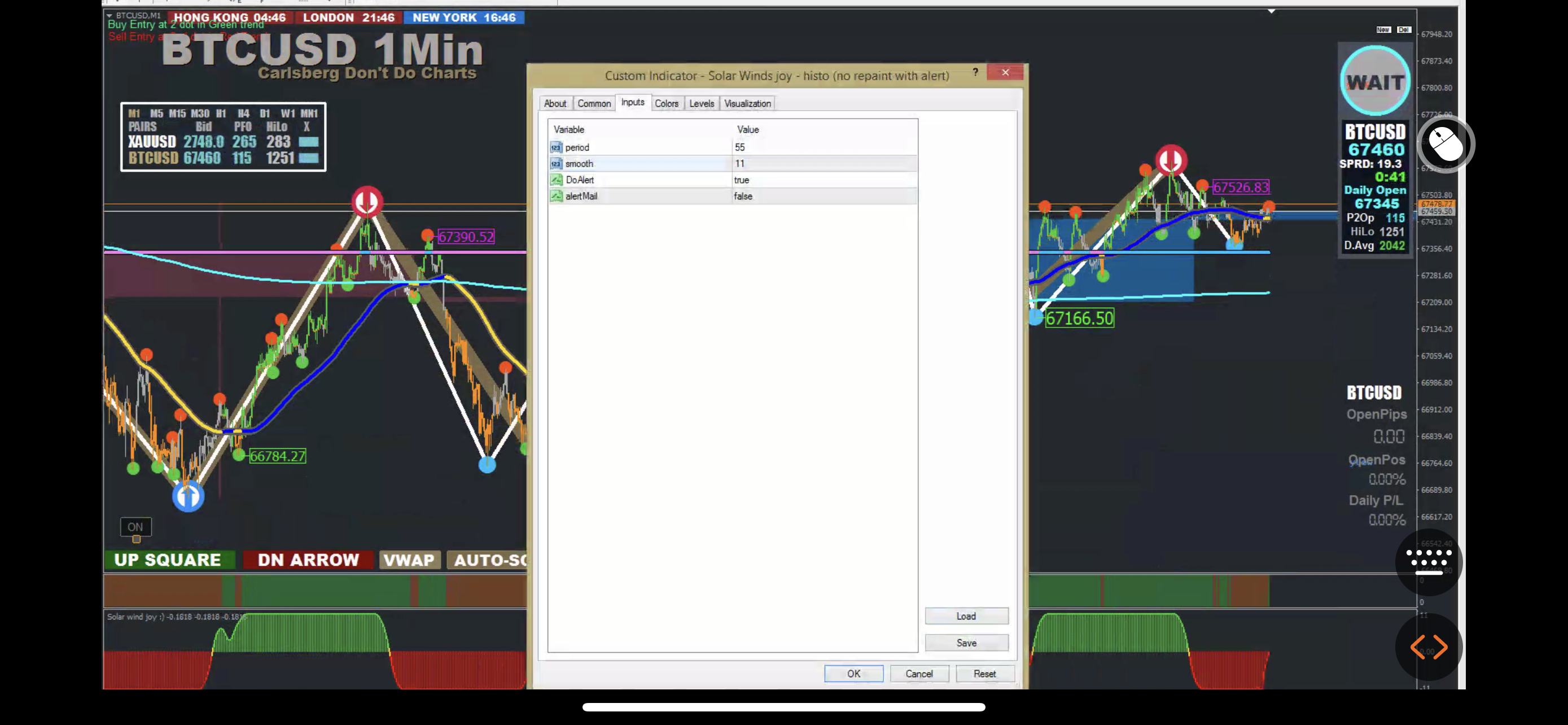Image resolution: width=1568 pixels, height=725 pixels.
Task: Switch to the Colors tab
Action: (x=666, y=103)
